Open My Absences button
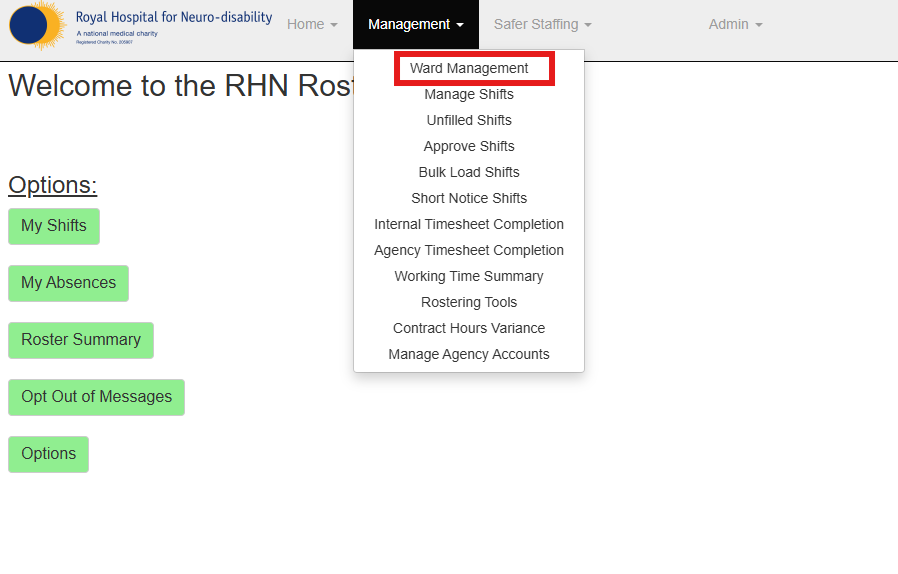This screenshot has width=898, height=574. [68, 283]
